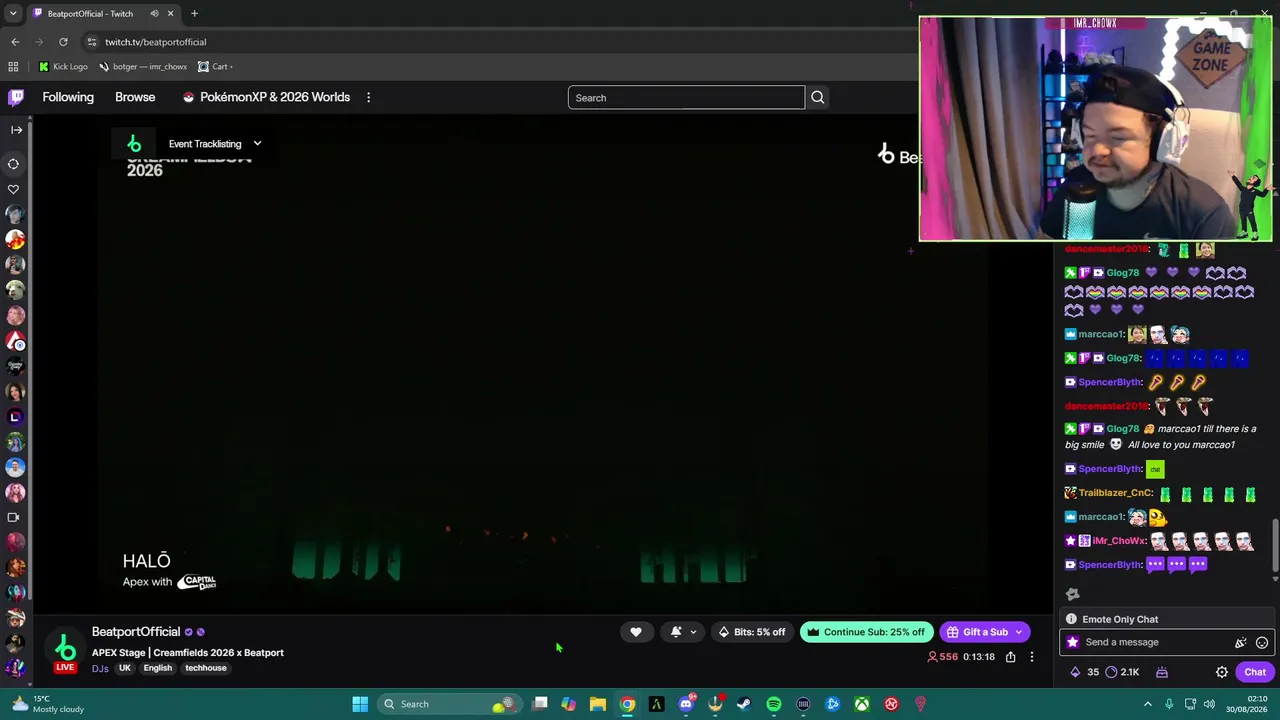Open the tab search dropdown arrow
The image size is (1280, 720).
(13, 14)
